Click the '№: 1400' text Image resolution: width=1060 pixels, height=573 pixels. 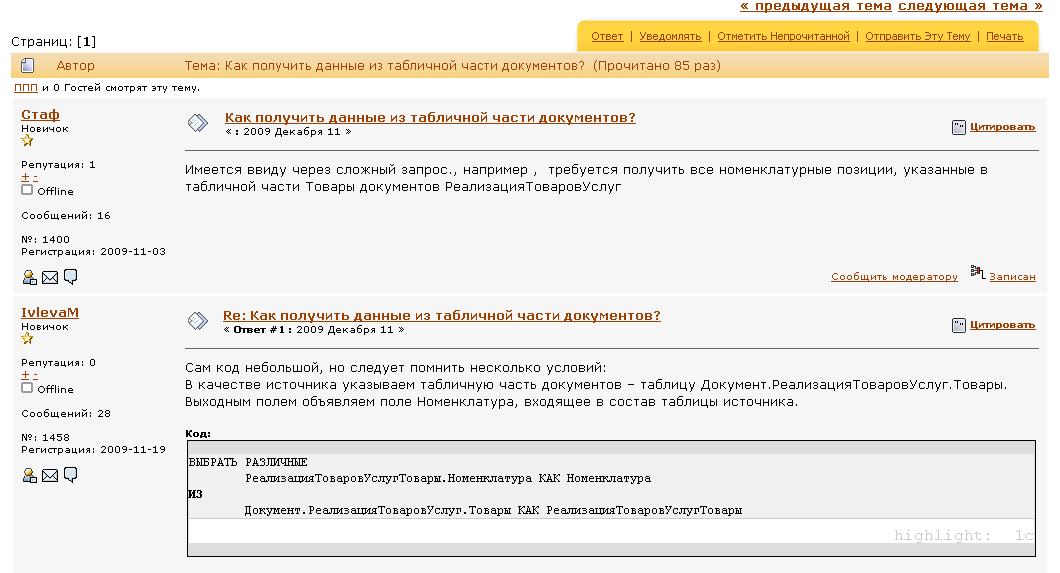pyautogui.click(x=45, y=239)
